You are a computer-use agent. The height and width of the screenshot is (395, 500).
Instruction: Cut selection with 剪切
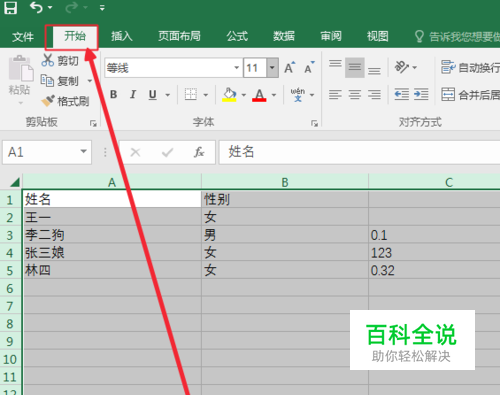tap(60, 60)
